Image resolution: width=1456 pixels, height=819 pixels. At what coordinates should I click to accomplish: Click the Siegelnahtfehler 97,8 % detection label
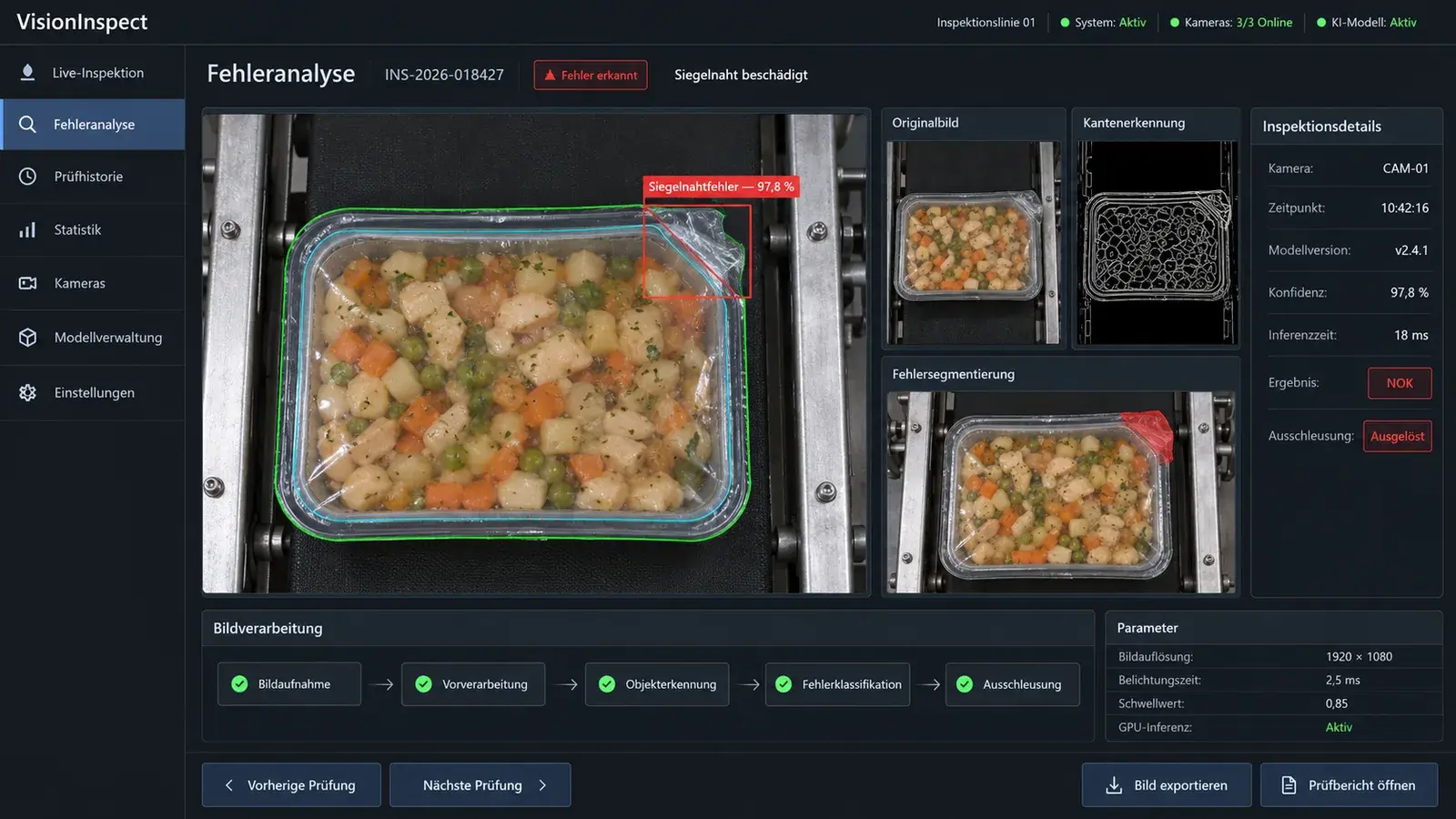click(721, 187)
